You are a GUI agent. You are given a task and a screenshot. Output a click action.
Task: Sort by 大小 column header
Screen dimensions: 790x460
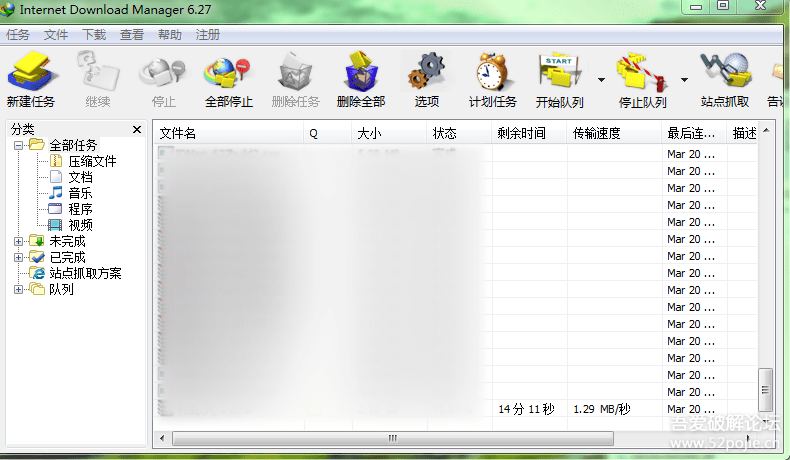click(389, 133)
